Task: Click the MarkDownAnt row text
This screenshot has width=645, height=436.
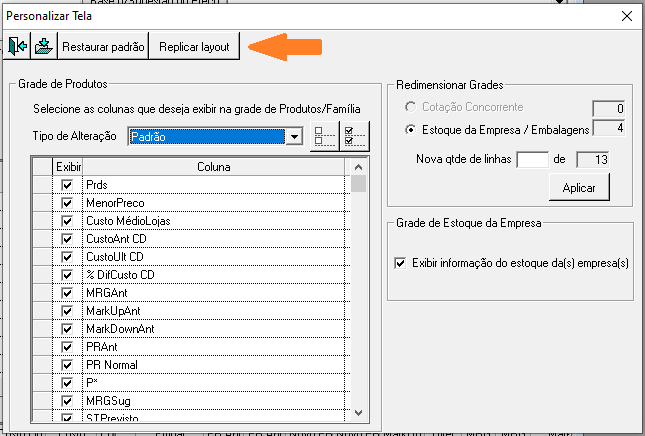Action: click(x=120, y=329)
